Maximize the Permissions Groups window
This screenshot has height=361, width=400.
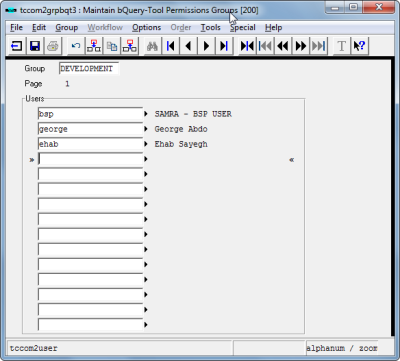[353, 7]
